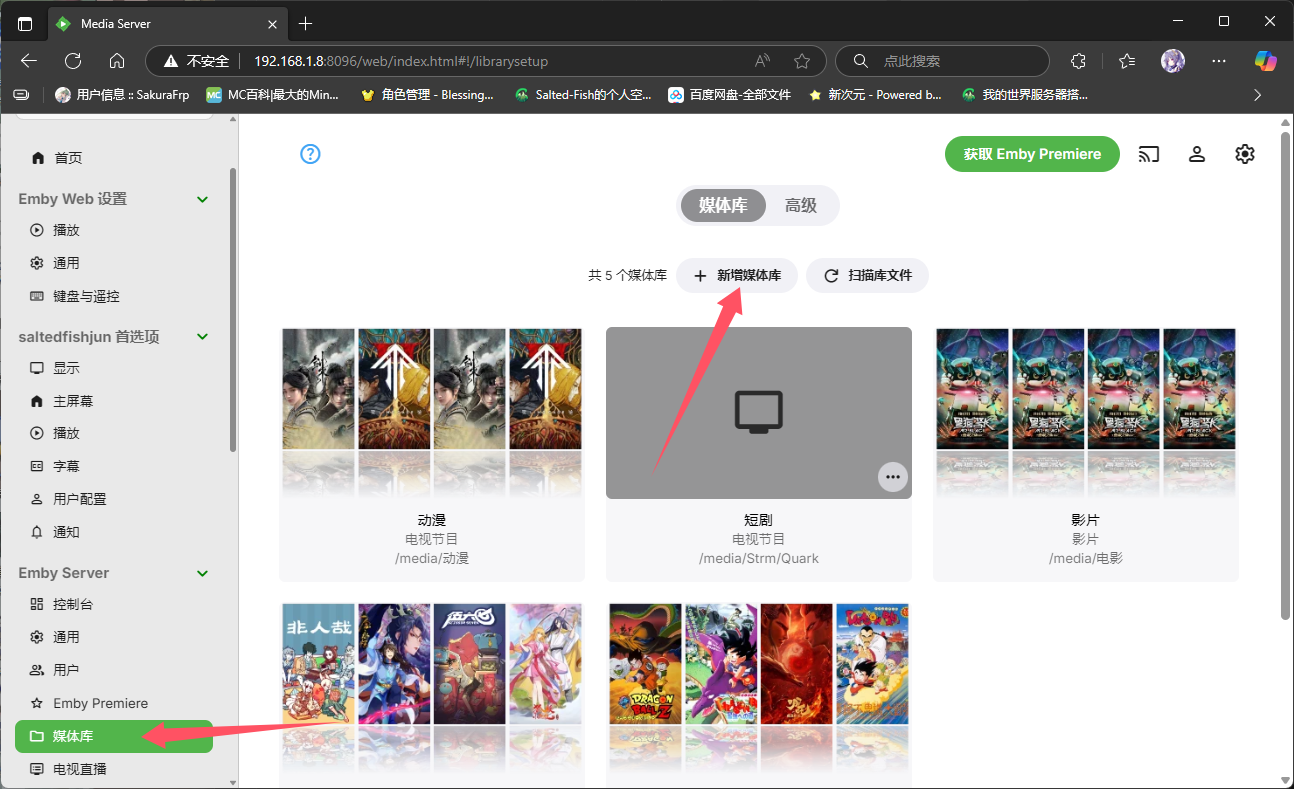Collapse the Emby Web 设置 section
This screenshot has height=789, width=1294.
point(202,199)
